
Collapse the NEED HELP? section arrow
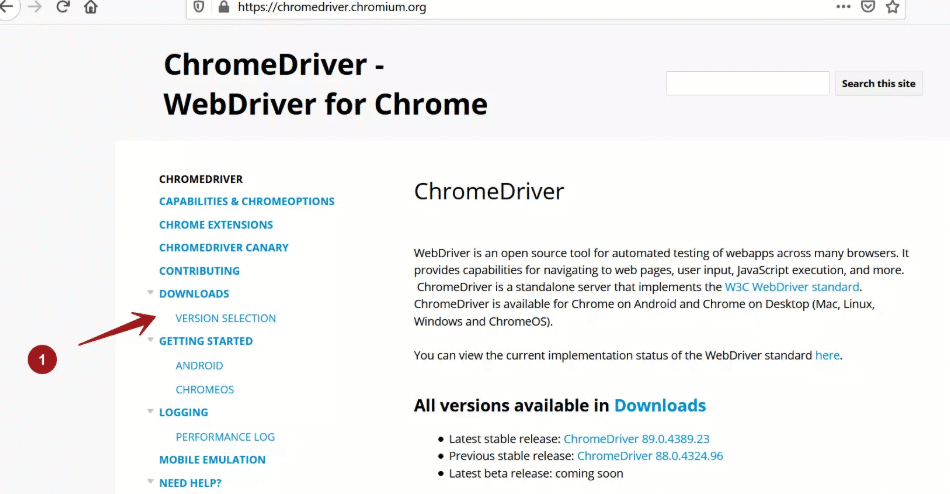pos(150,482)
